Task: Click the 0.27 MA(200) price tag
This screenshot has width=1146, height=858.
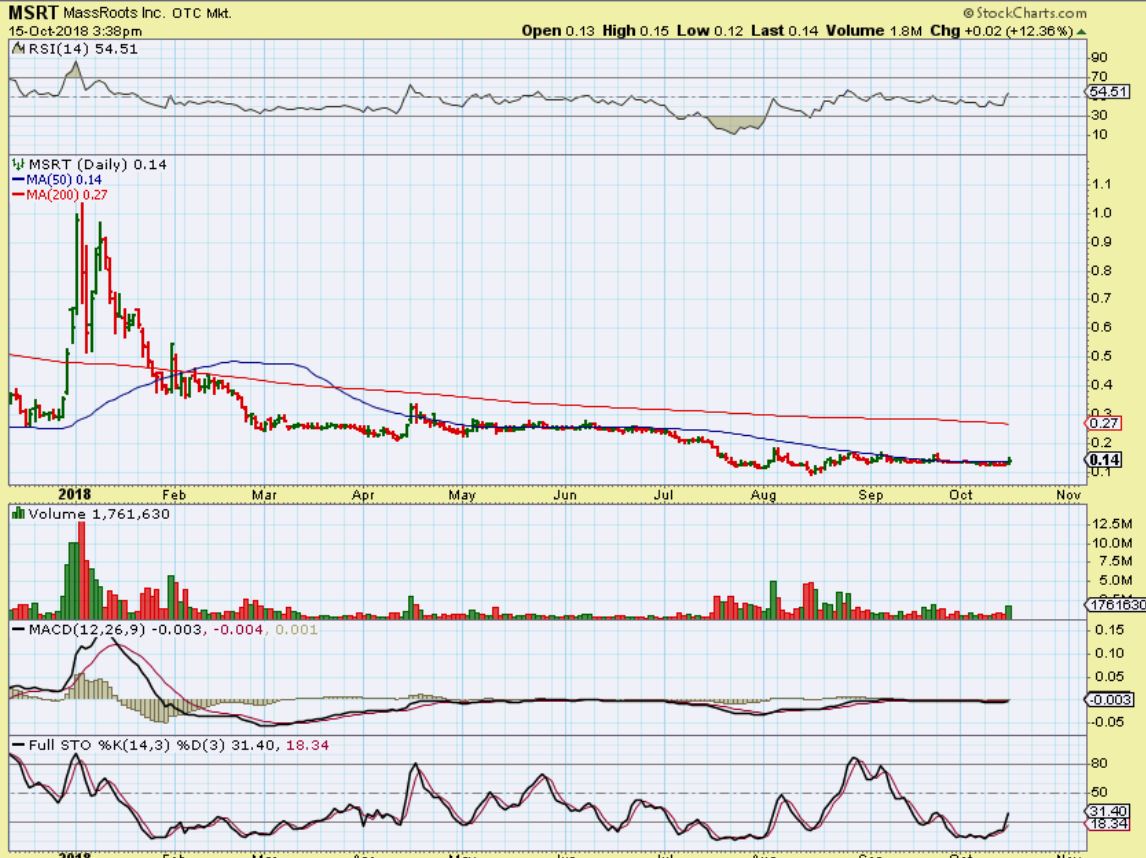Action: coord(1104,423)
